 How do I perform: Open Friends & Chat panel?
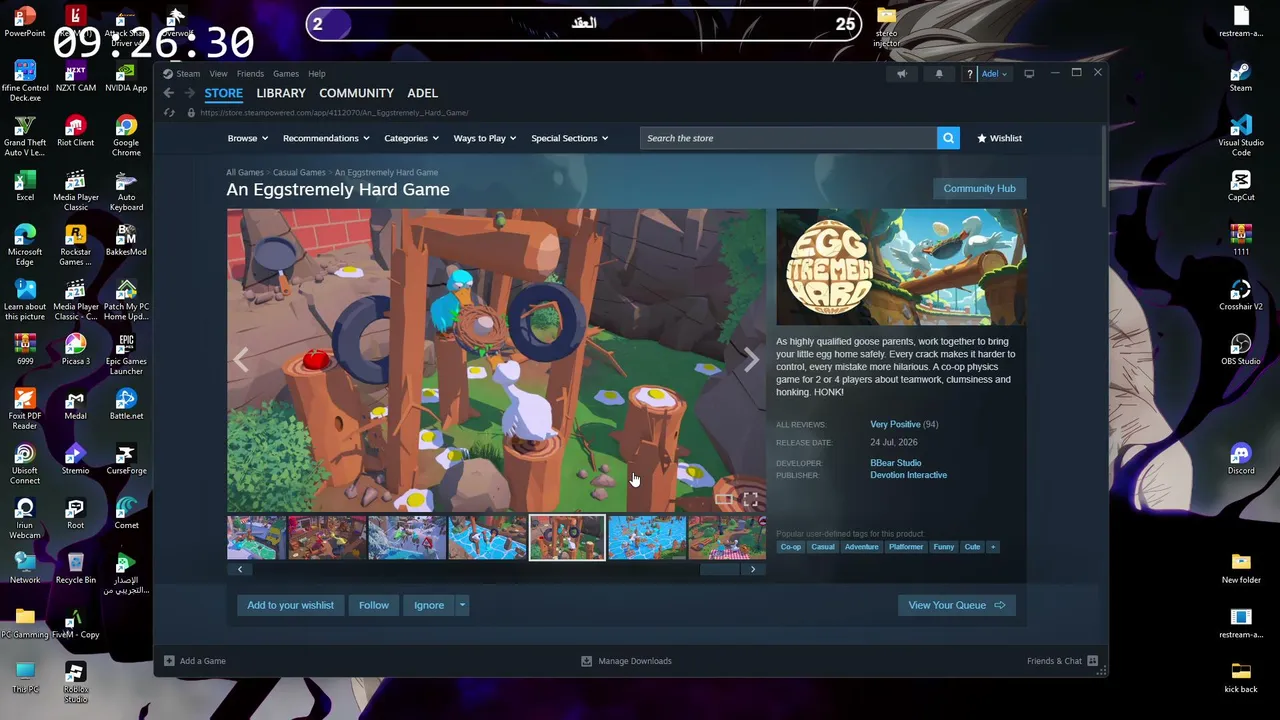point(1063,661)
